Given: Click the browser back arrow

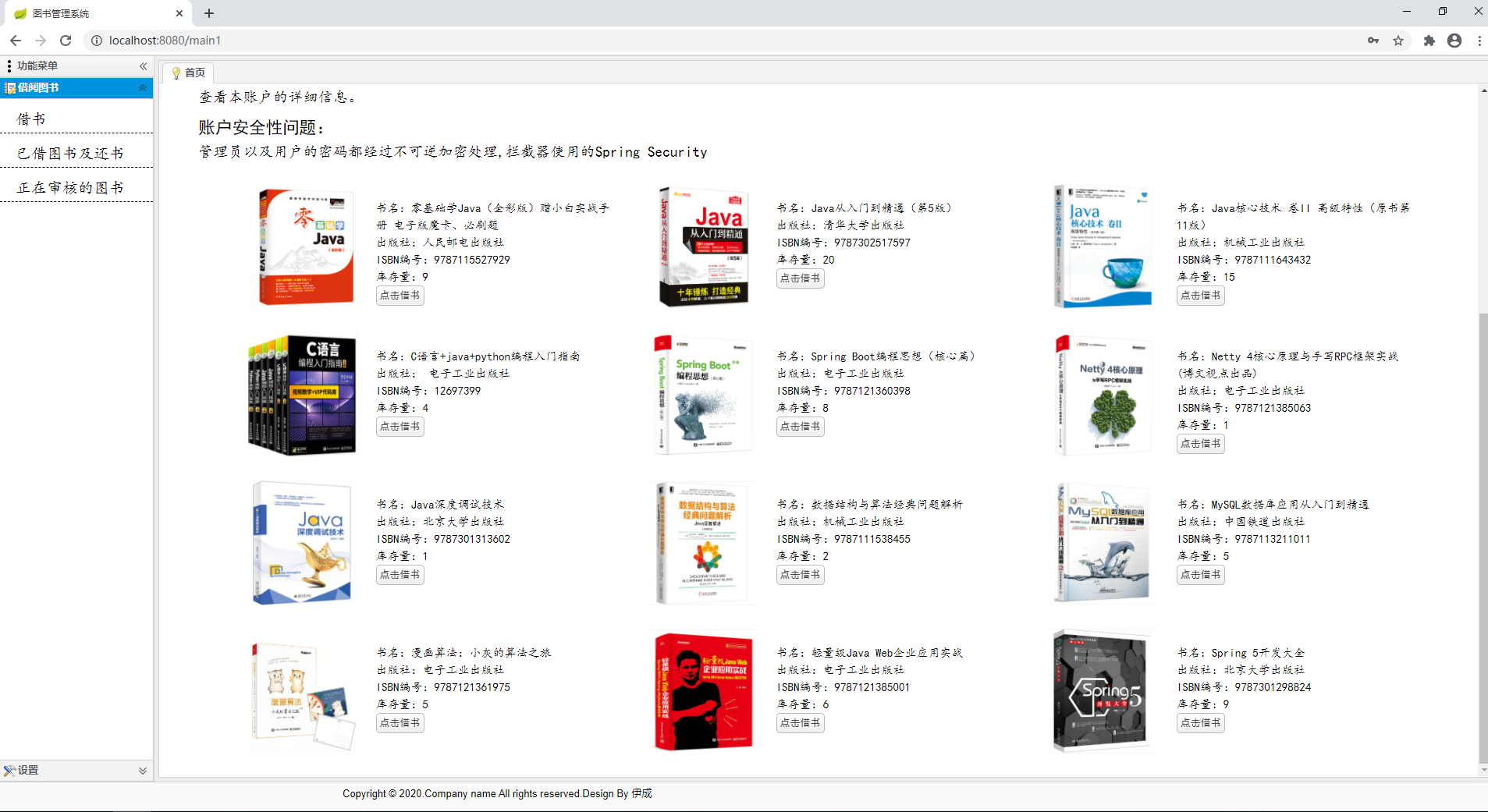Looking at the screenshot, I should tap(16, 41).
